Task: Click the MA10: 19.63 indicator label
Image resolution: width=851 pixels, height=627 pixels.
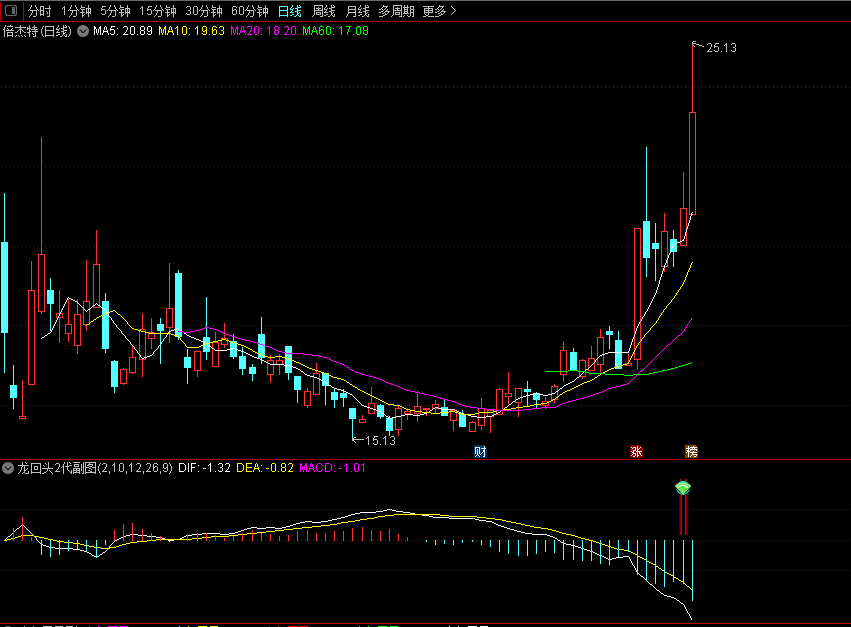Action: [x=191, y=31]
